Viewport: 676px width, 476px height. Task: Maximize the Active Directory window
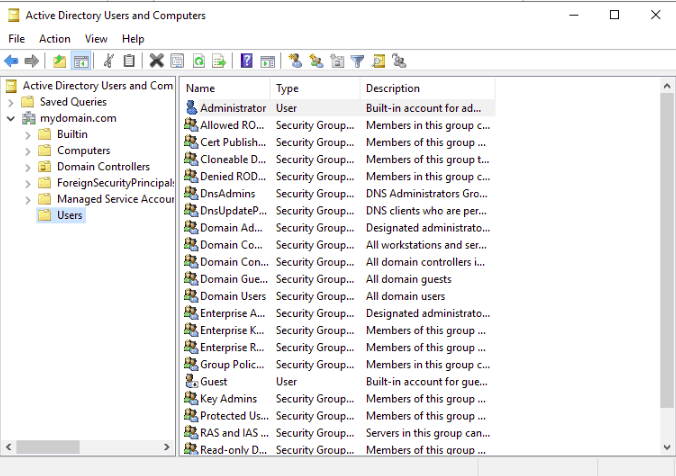tap(614, 15)
